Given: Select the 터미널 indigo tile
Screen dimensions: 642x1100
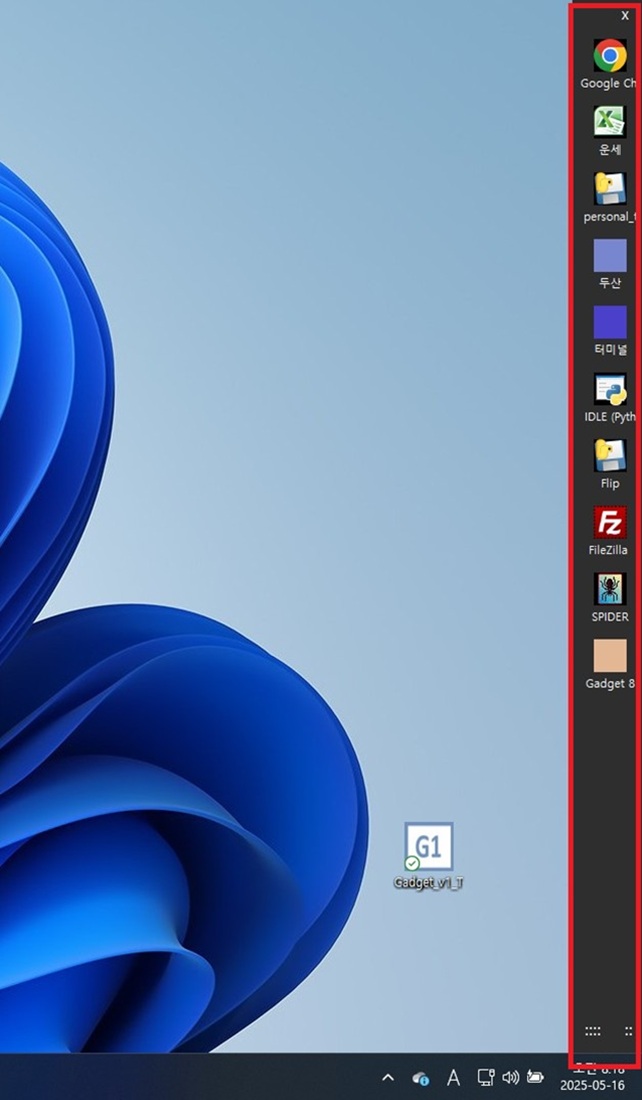Looking at the screenshot, I should [610, 322].
